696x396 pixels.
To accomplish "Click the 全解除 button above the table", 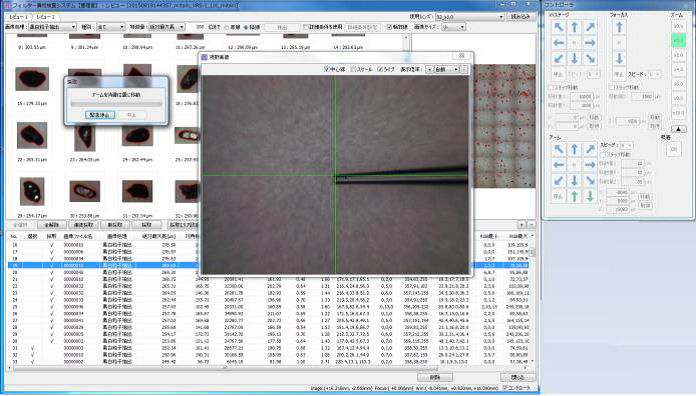I will [x=52, y=225].
